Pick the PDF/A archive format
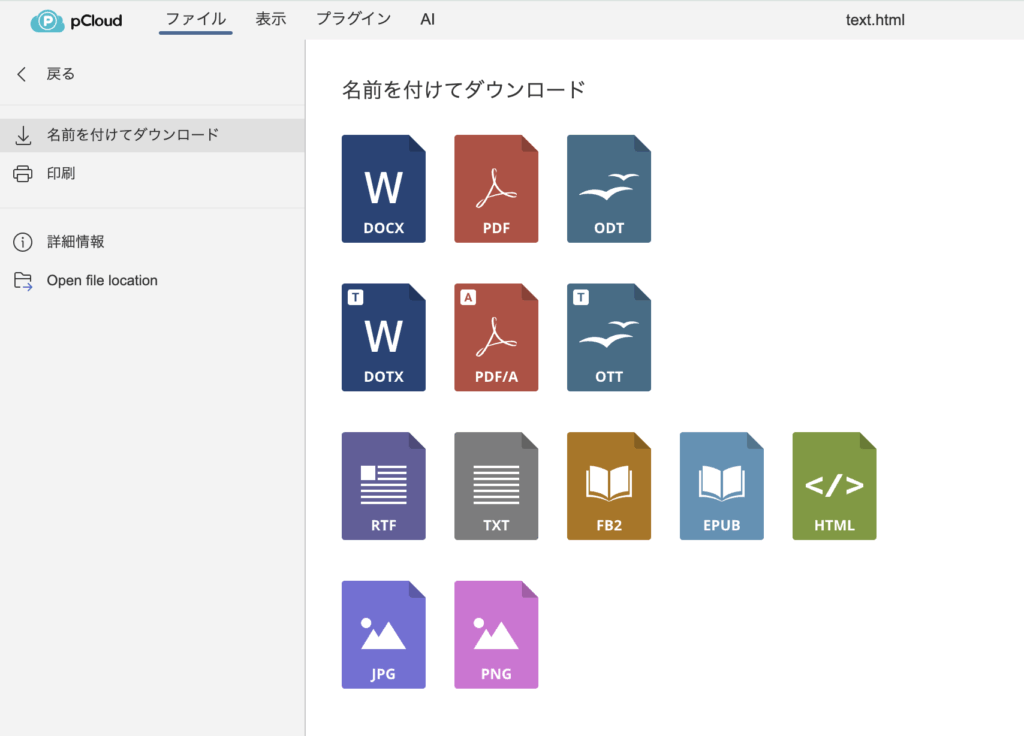 pyautogui.click(x=496, y=337)
